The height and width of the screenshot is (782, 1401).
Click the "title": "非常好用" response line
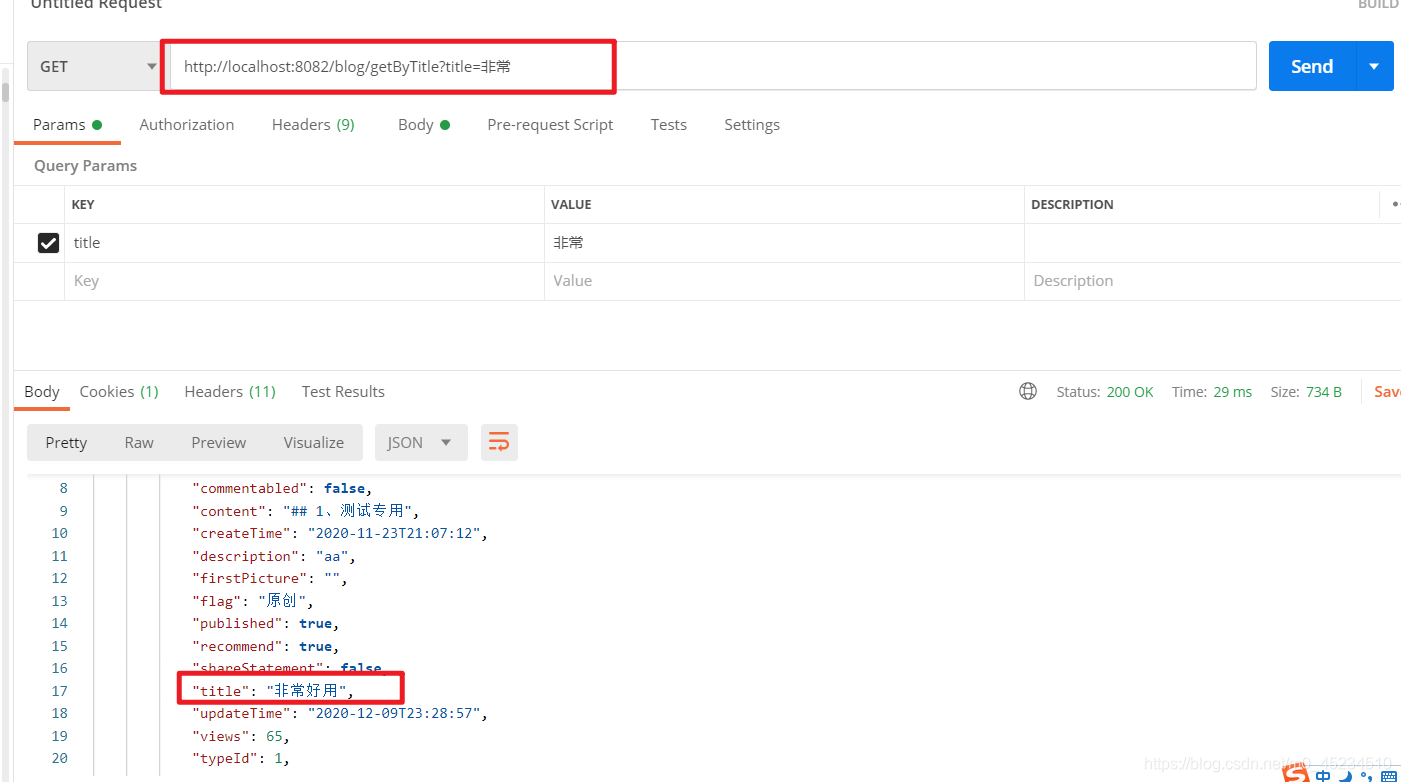click(273, 691)
